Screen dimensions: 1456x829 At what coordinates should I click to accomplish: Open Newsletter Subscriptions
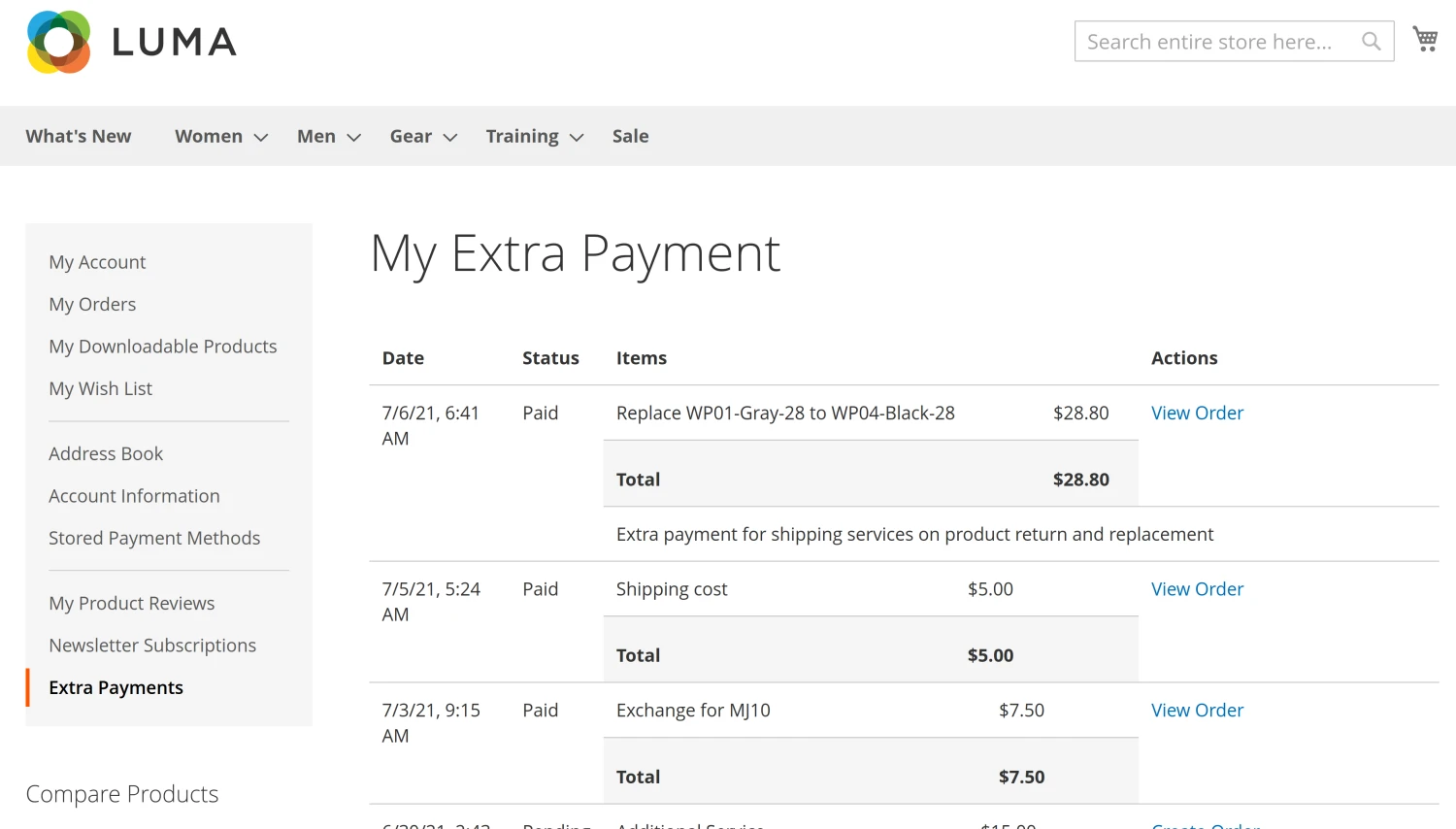[152, 646]
